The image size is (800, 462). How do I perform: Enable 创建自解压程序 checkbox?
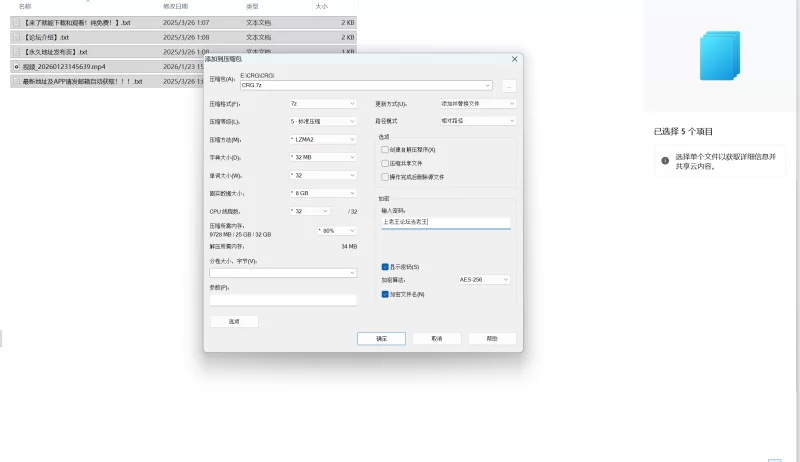pyautogui.click(x=385, y=149)
